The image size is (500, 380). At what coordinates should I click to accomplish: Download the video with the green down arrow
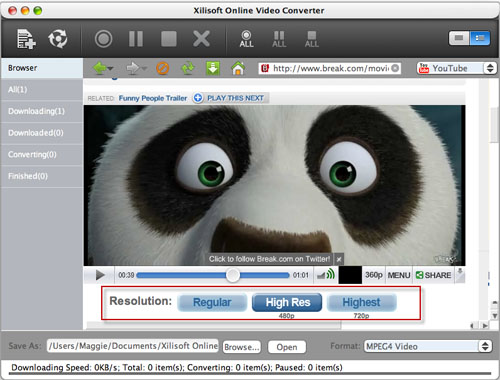(213, 68)
